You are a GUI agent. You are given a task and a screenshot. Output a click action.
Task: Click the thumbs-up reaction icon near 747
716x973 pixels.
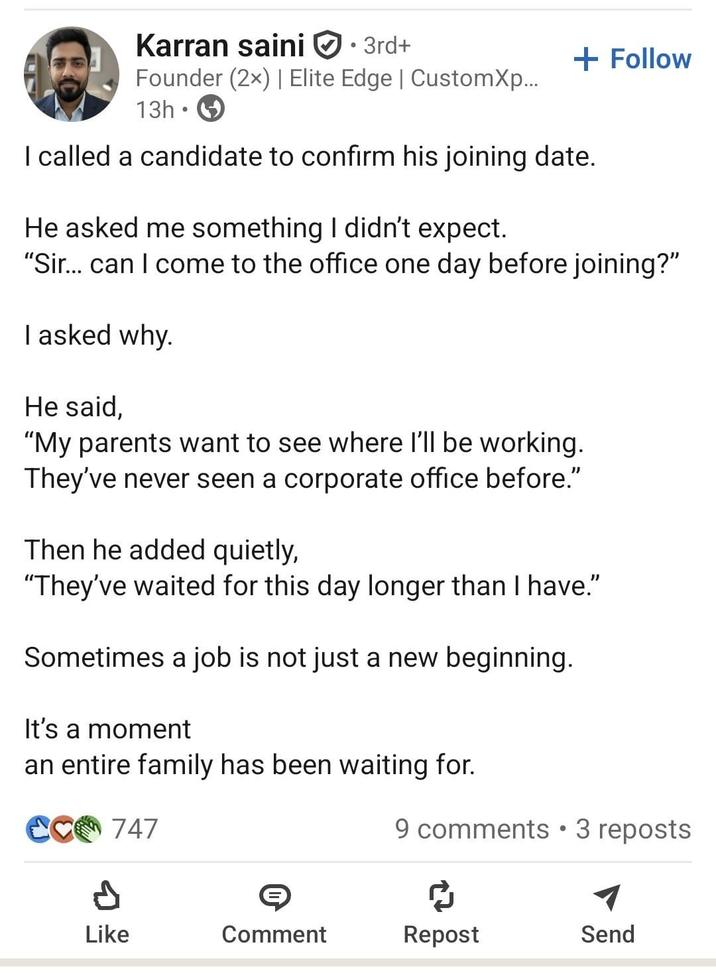(x=37, y=828)
